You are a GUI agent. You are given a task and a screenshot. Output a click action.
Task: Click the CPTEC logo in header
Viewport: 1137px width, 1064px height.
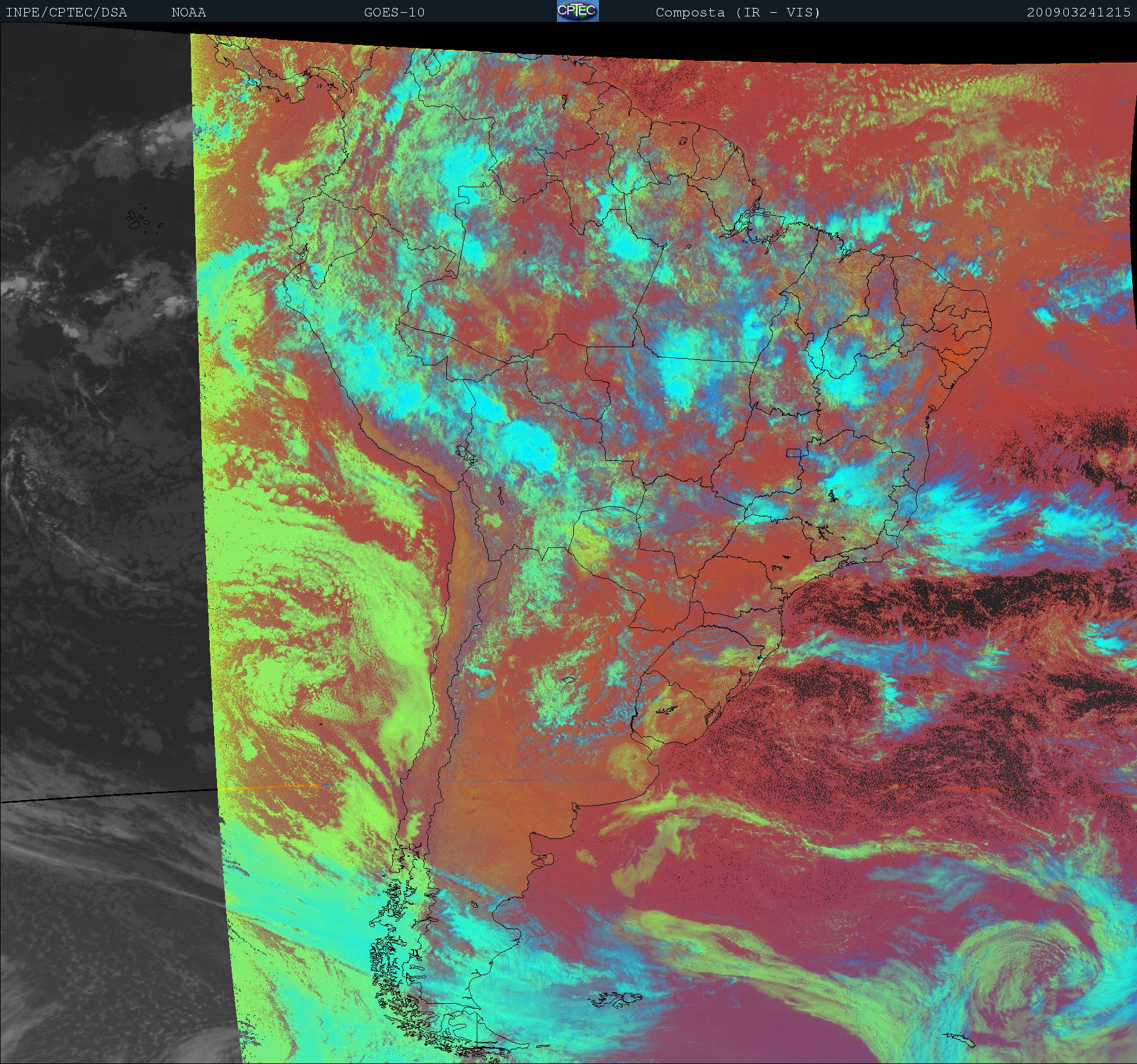pyautogui.click(x=578, y=11)
